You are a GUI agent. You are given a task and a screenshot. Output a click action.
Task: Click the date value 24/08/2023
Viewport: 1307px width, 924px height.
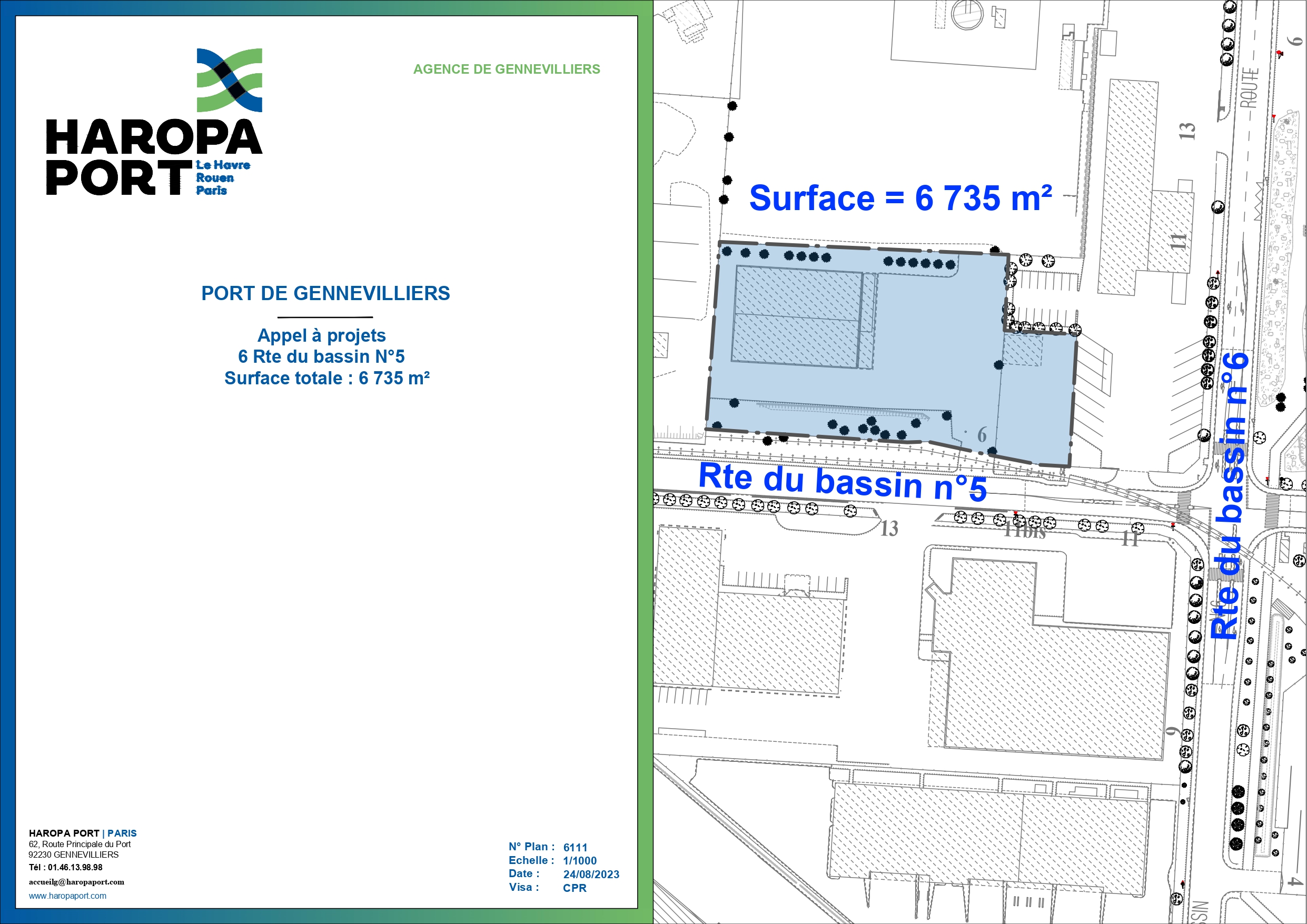(x=591, y=875)
